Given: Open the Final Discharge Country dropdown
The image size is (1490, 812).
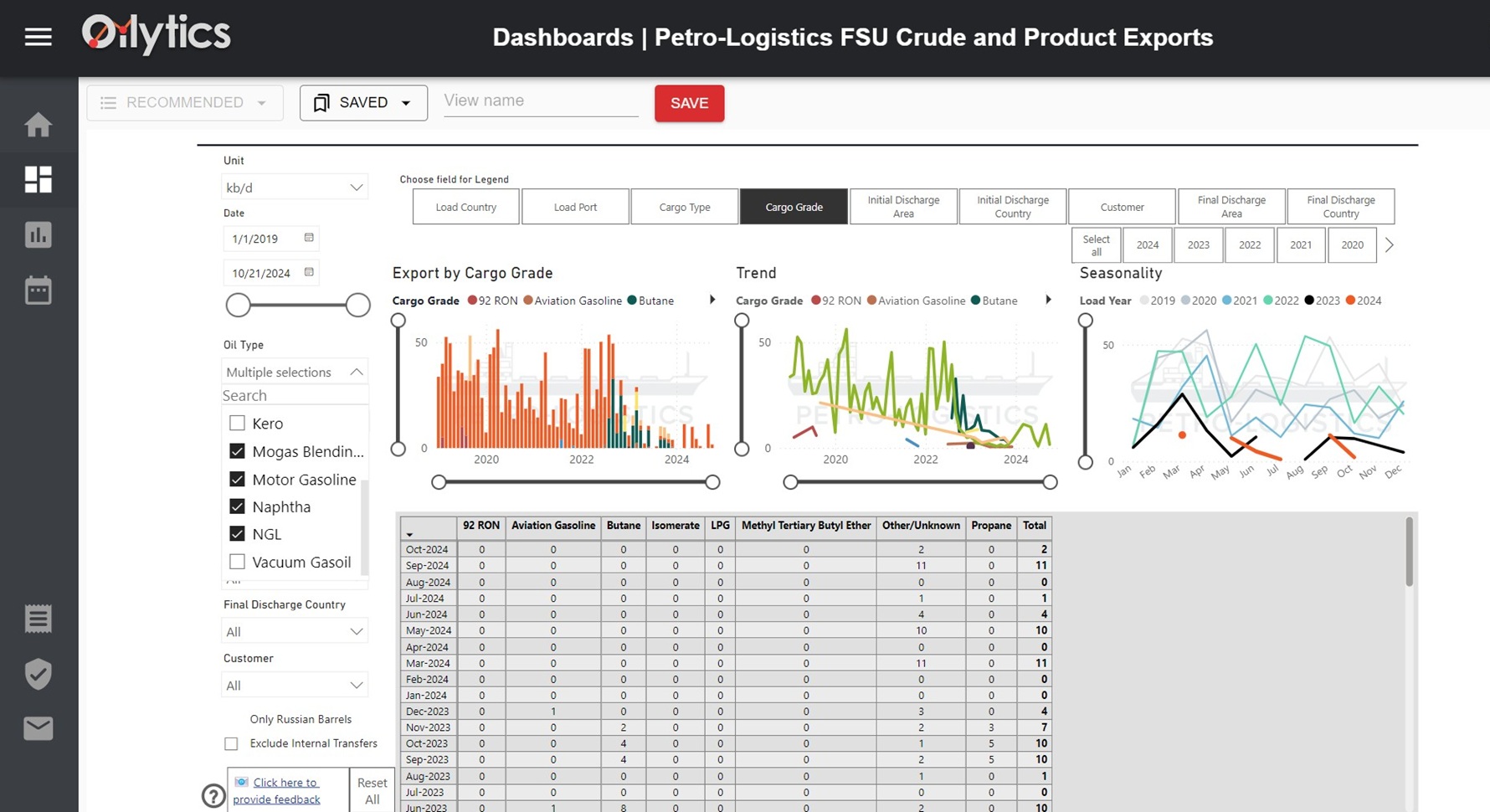Looking at the screenshot, I should (x=295, y=631).
